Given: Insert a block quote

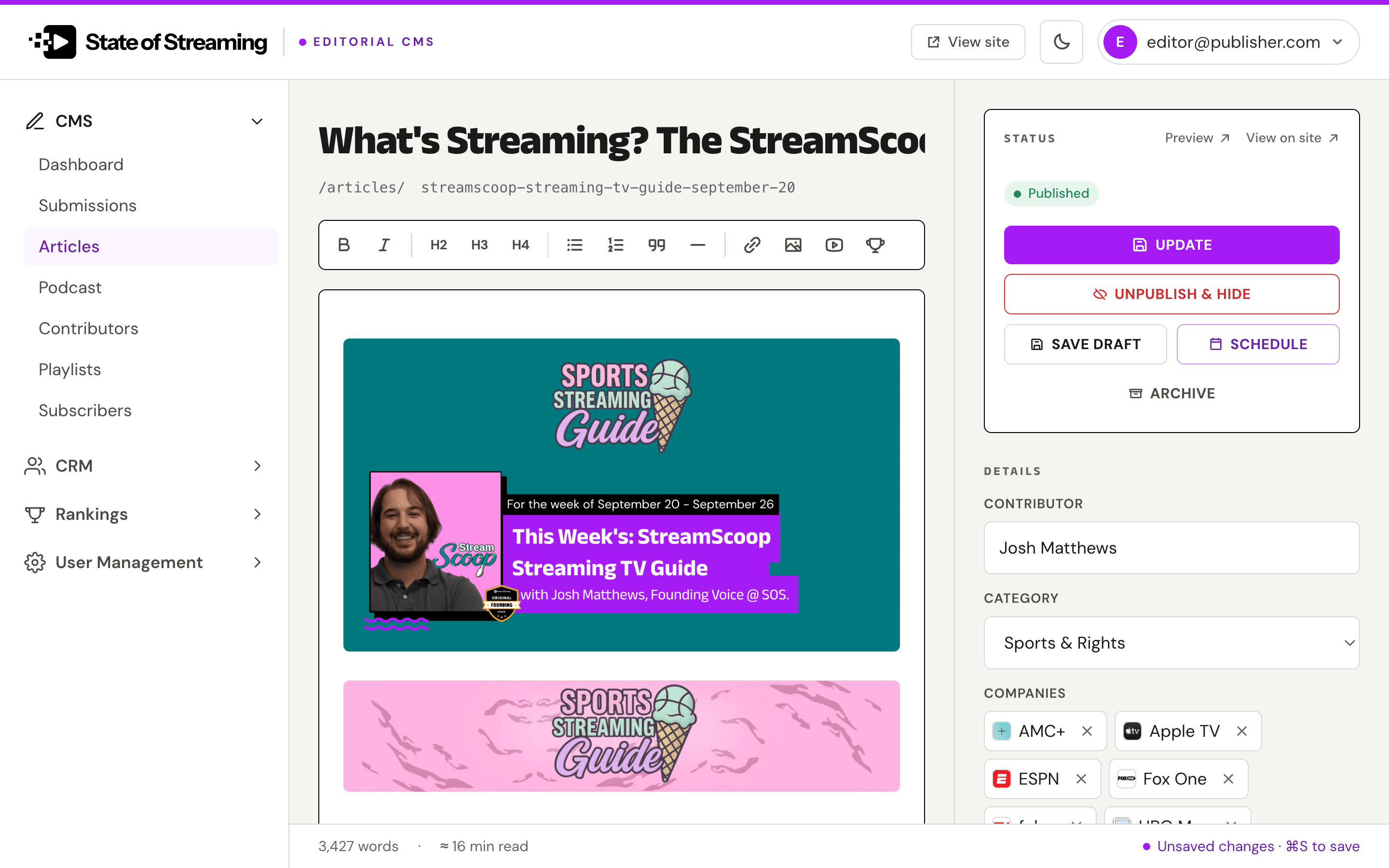Looking at the screenshot, I should [656, 245].
